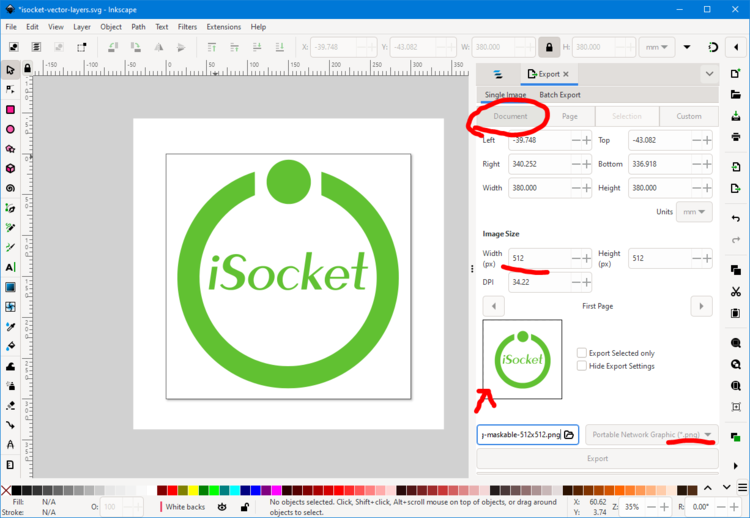
Task: Click Flip horizontal icon in toolbar
Action: pos(158,47)
